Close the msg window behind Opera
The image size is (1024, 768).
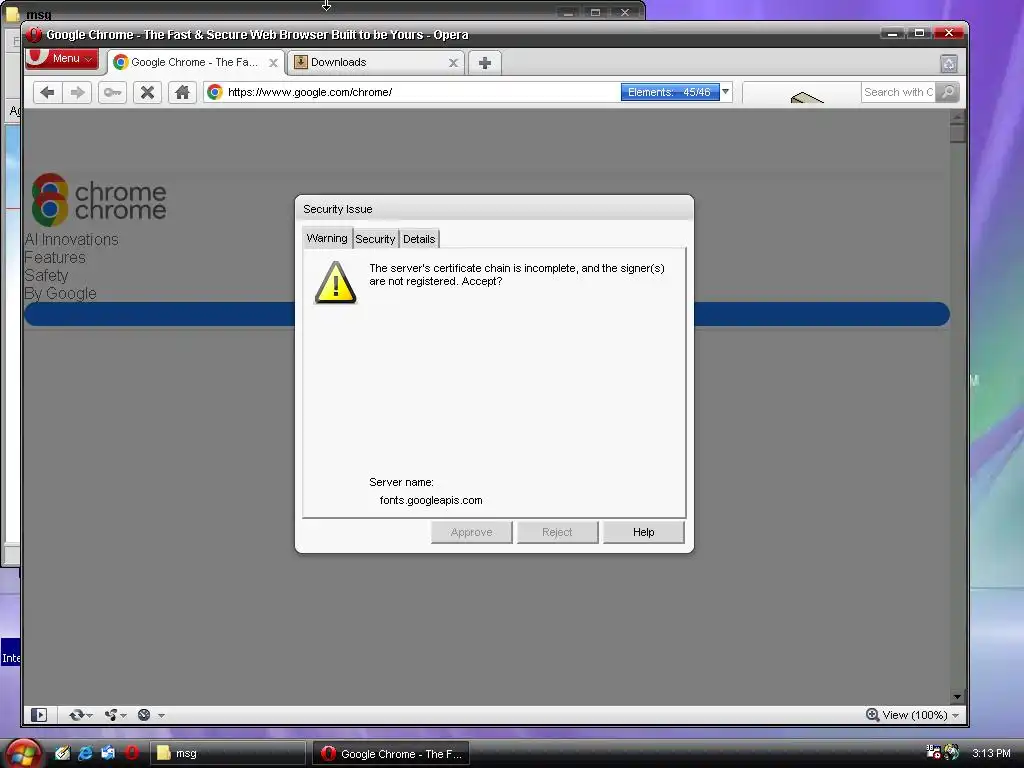click(x=625, y=12)
